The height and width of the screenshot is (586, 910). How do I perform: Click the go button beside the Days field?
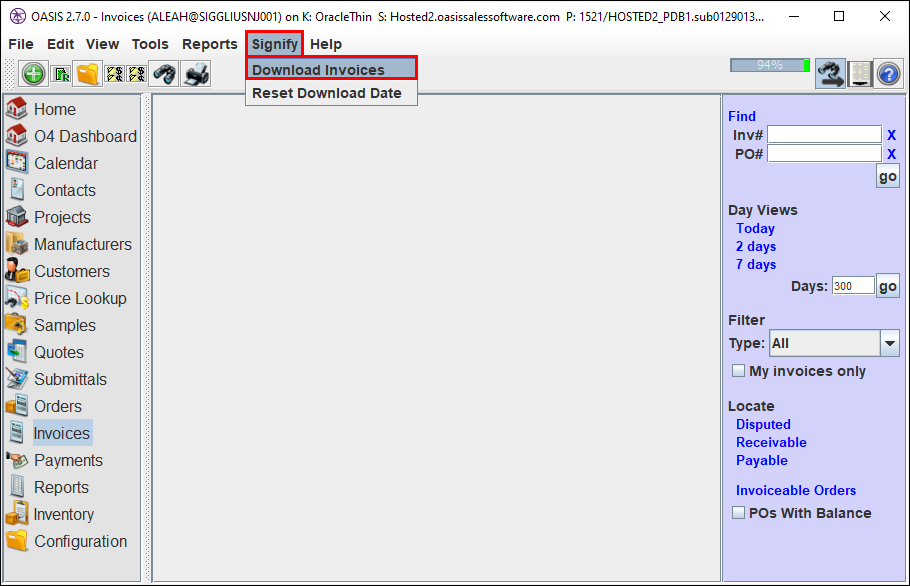pos(887,286)
